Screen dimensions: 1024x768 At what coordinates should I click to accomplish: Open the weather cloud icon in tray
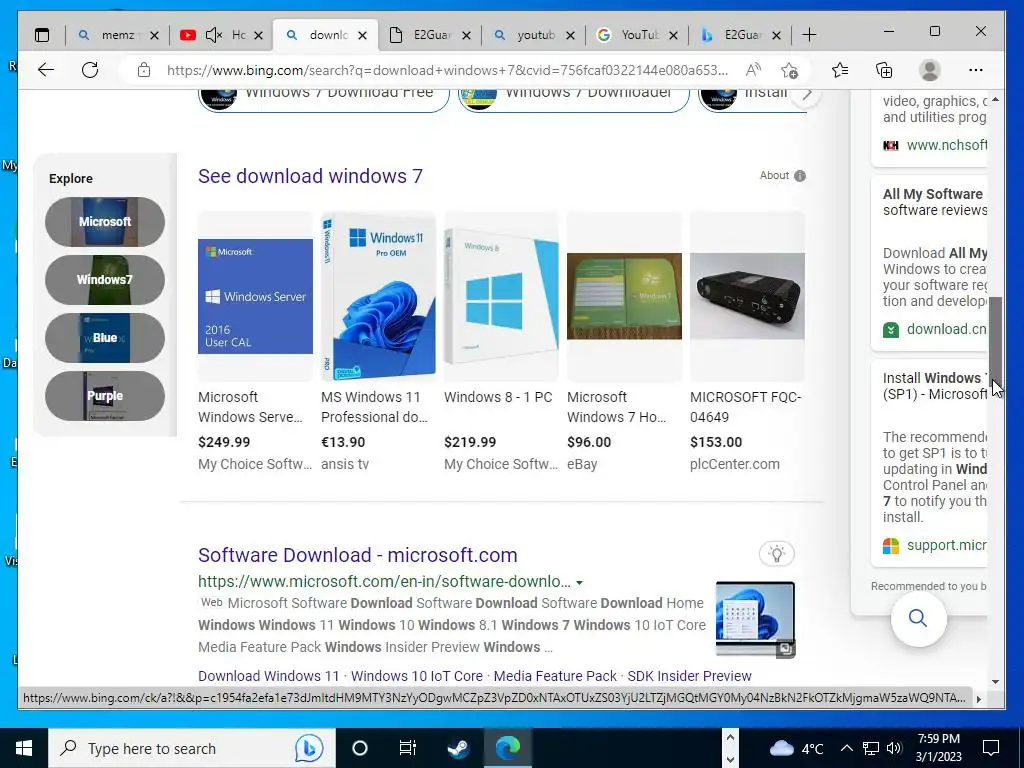point(781,748)
